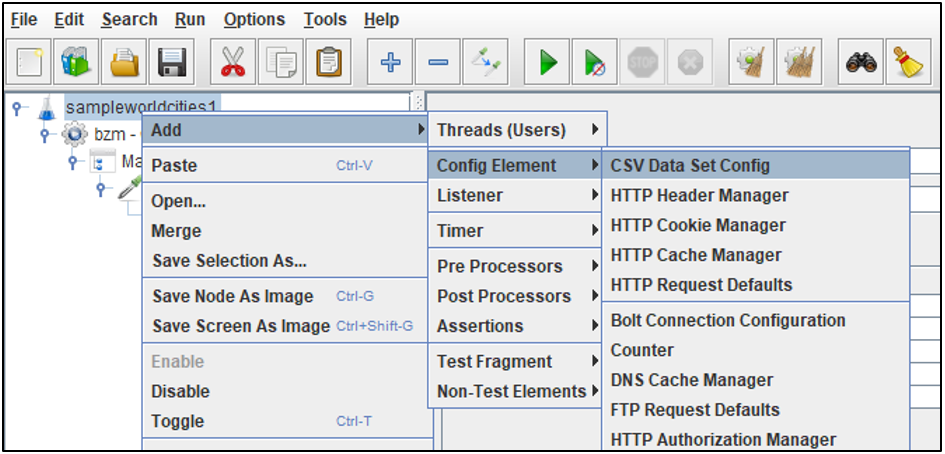The height and width of the screenshot is (454, 945).
Task: Click Save Selection As… entry
Action: 229,261
